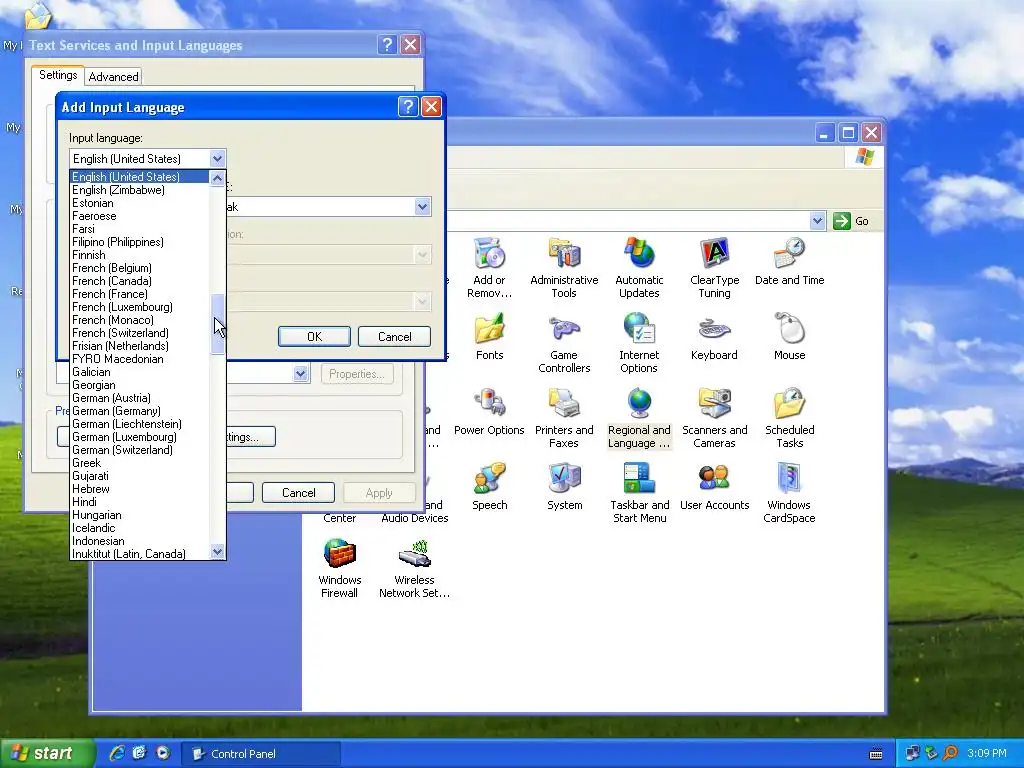Select Estonian from the language list
Viewport: 1024px width, 768px height.
[140, 203]
